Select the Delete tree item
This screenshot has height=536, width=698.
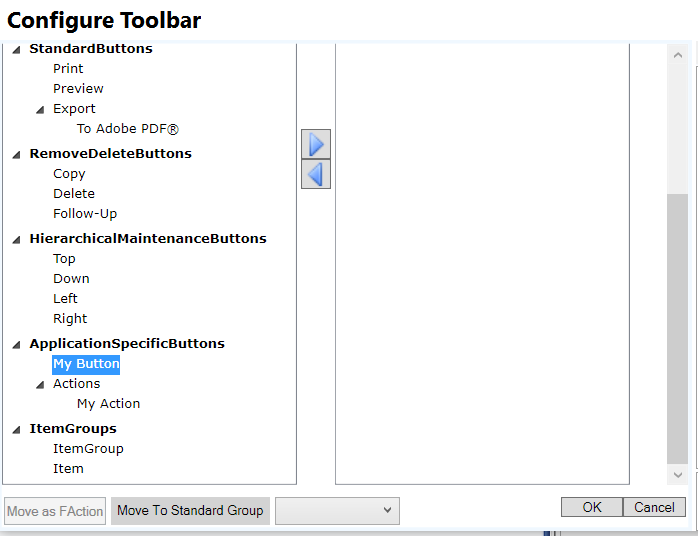click(74, 194)
